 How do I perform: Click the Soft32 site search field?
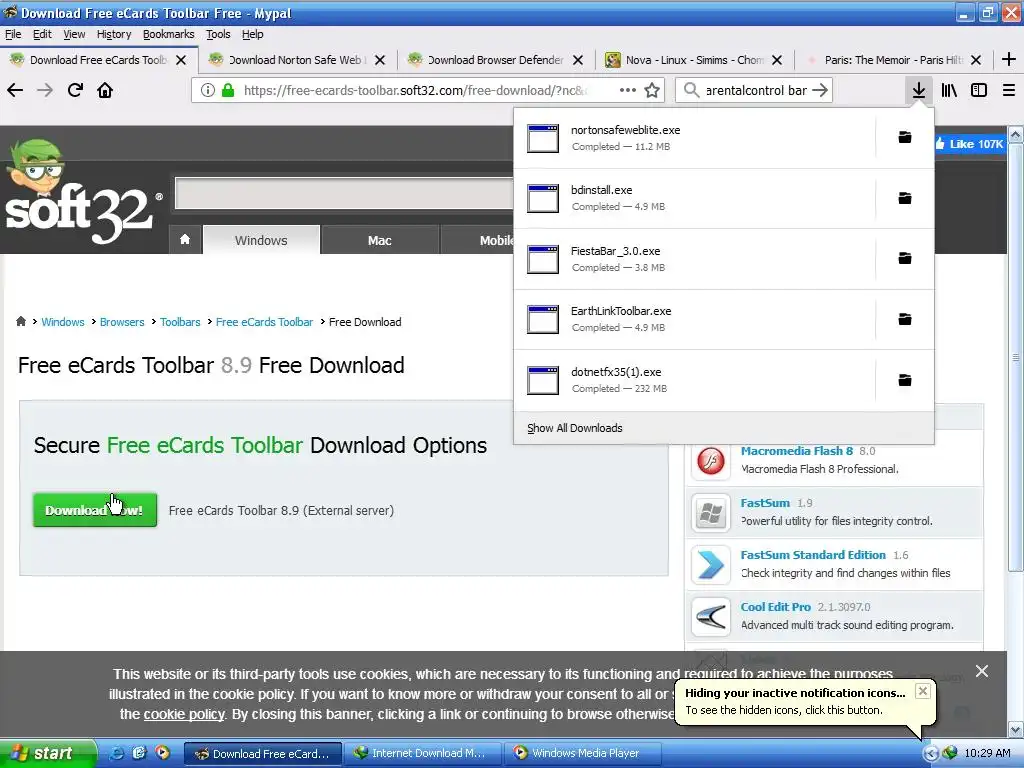pos(344,194)
